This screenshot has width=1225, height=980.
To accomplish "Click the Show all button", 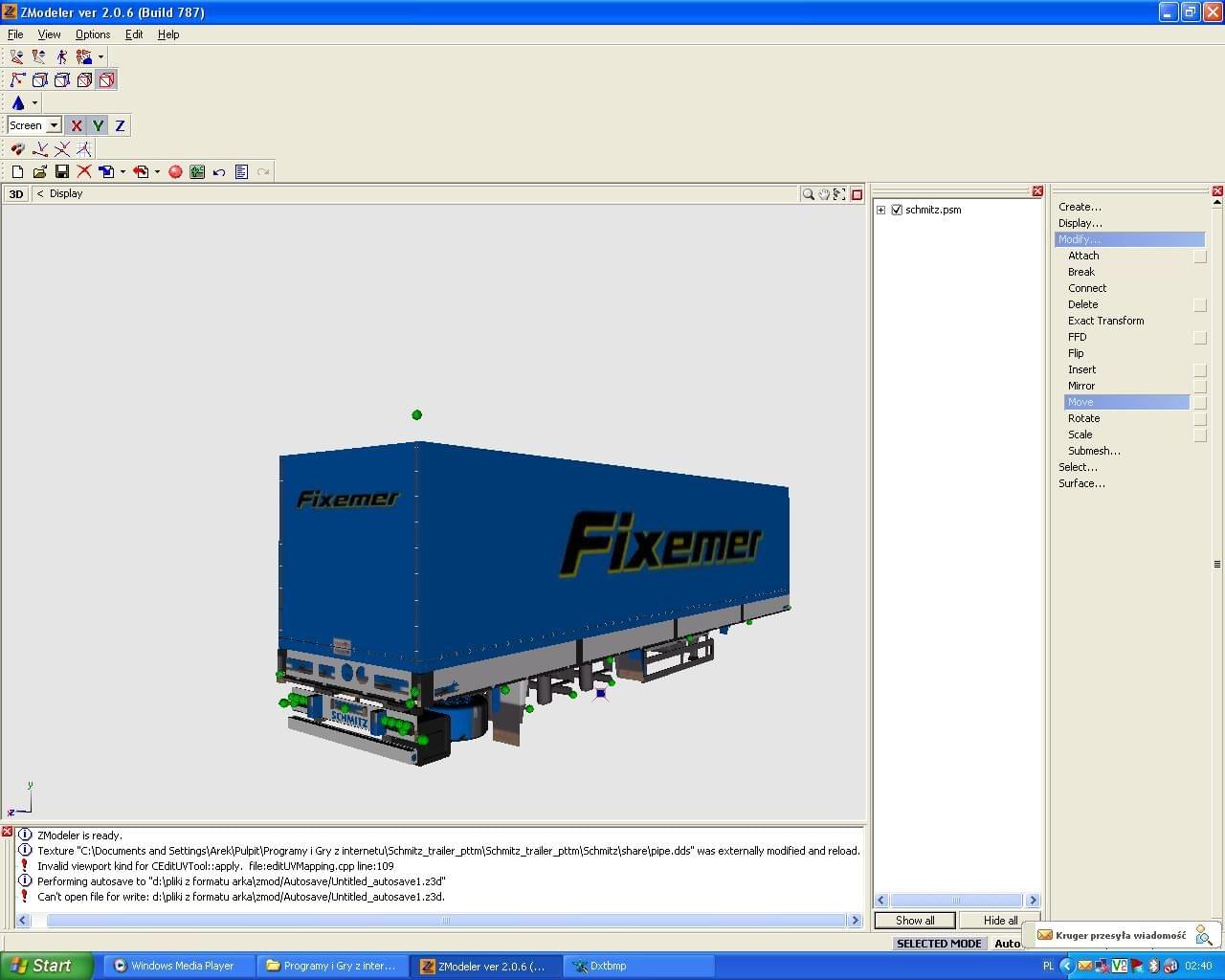I will coord(915,921).
